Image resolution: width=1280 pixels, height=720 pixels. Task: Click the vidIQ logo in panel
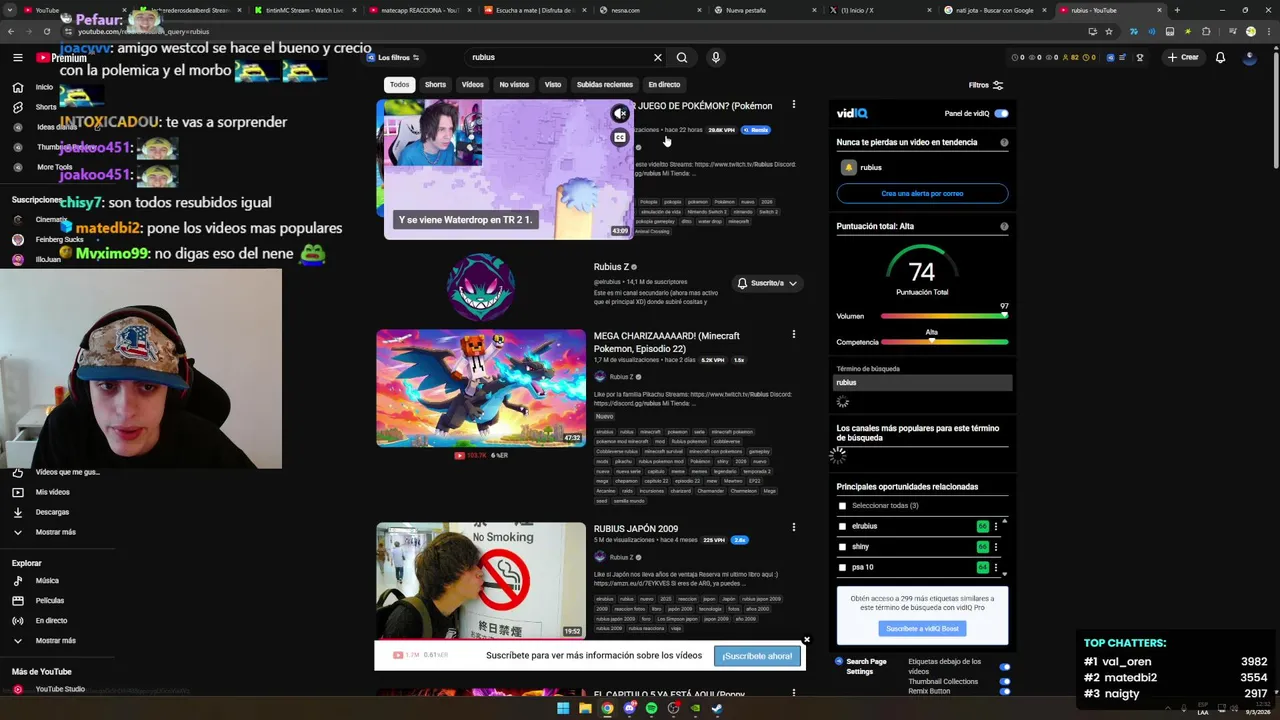point(852,113)
